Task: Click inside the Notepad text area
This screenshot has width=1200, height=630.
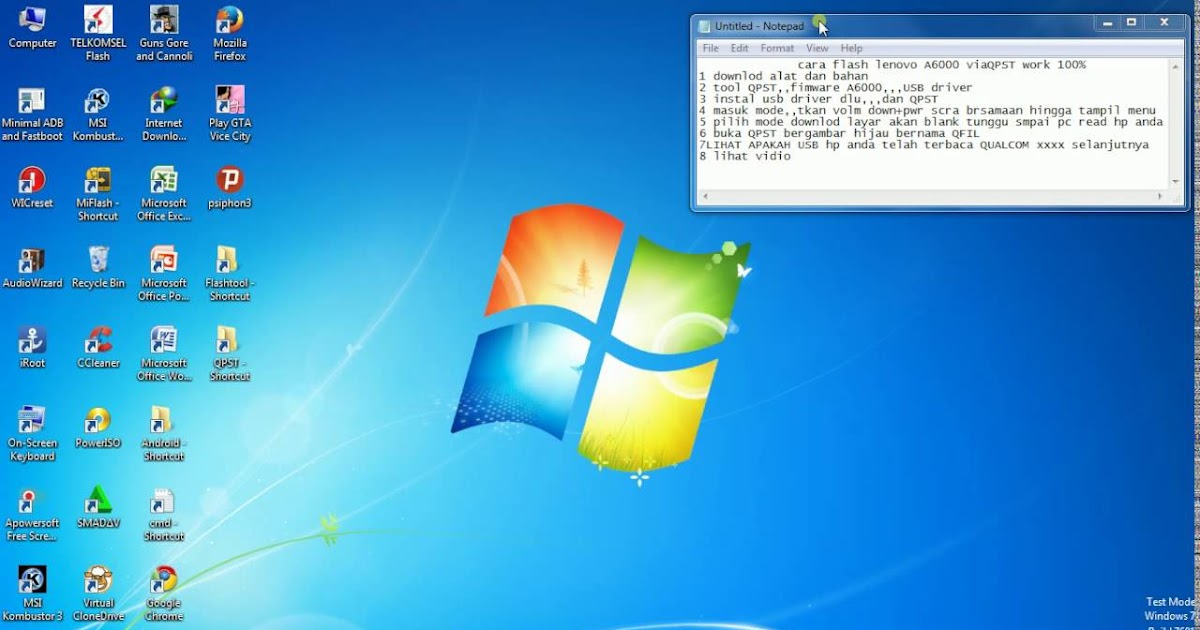Action: click(932, 123)
